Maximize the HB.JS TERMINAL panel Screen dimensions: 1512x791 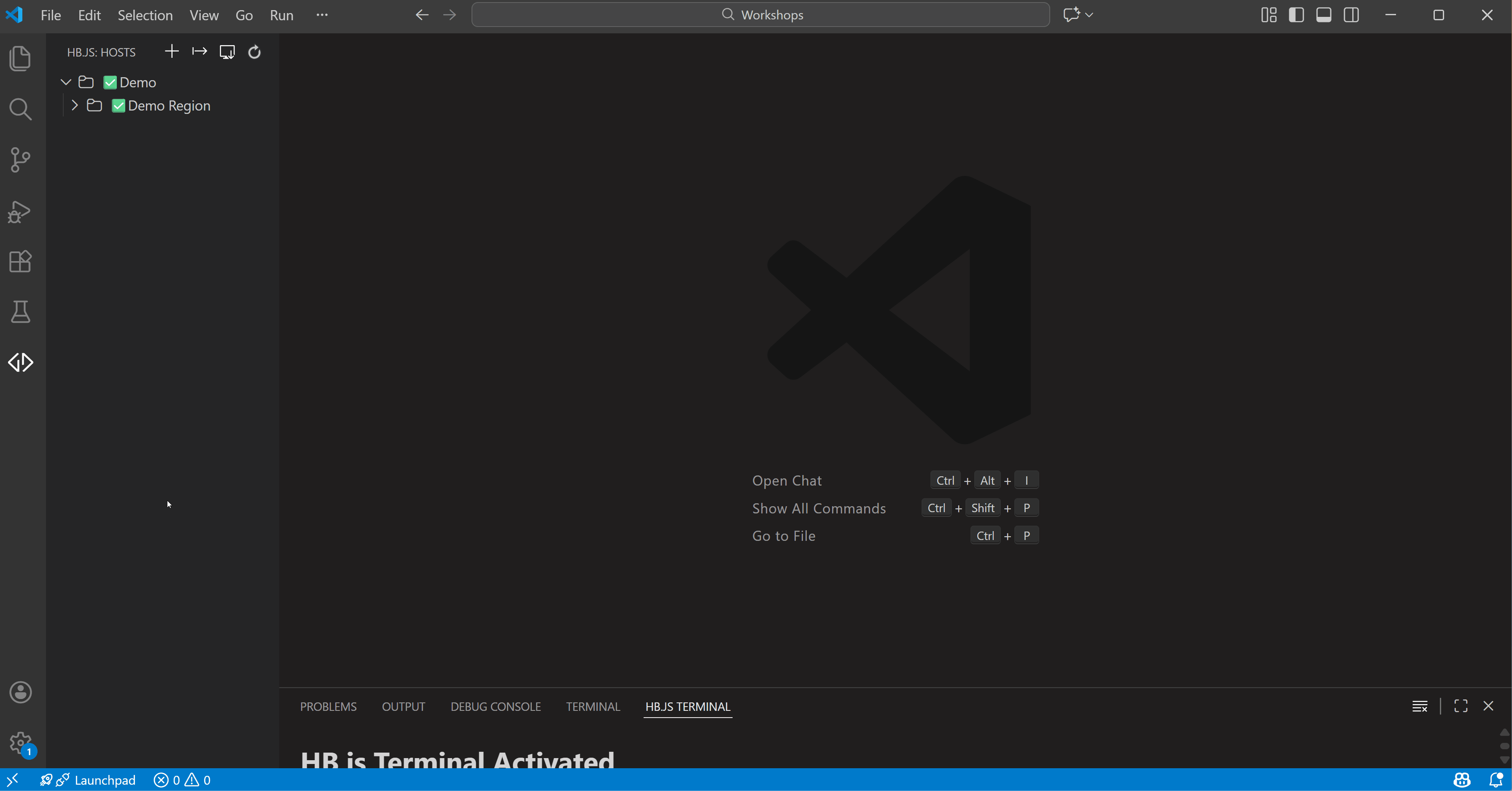point(1461,707)
